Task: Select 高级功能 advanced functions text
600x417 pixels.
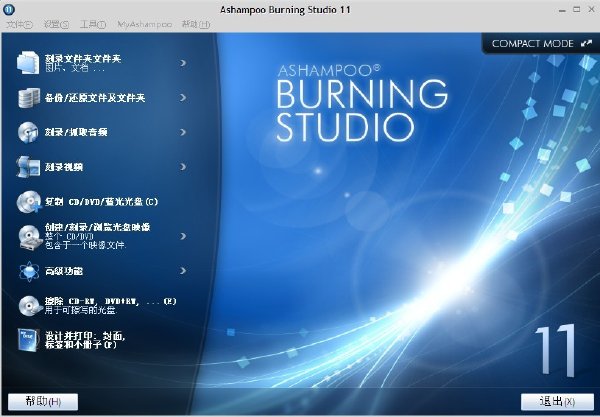Action: pos(64,271)
